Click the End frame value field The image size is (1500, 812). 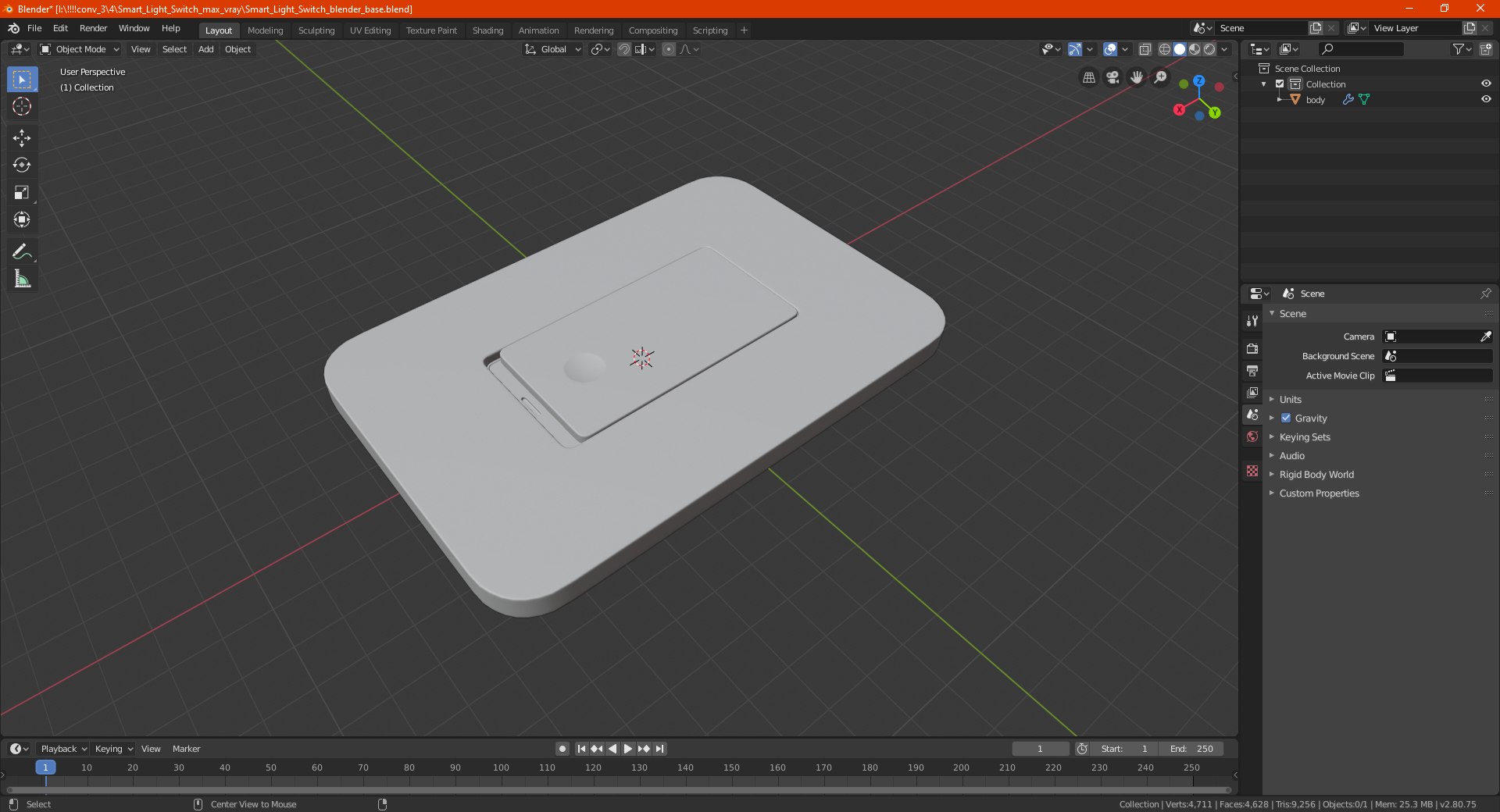(x=1191, y=749)
